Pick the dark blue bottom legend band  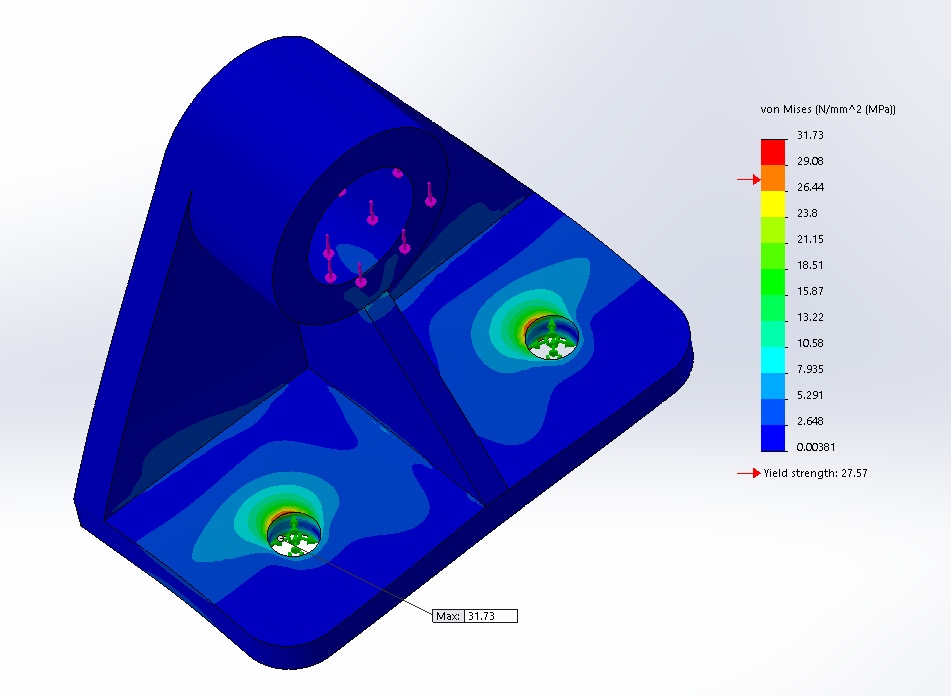[773, 438]
